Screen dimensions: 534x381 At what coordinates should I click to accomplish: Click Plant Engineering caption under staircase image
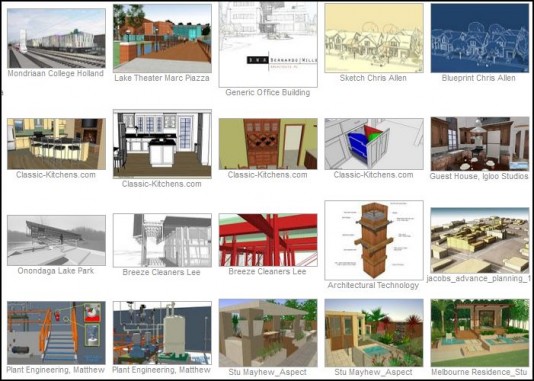coord(56,370)
